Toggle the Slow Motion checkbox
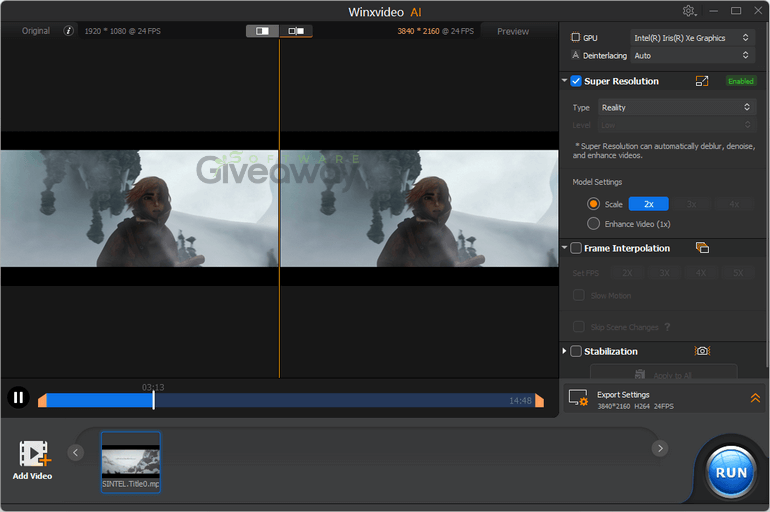Viewport: 770px width, 512px height. 579,295
